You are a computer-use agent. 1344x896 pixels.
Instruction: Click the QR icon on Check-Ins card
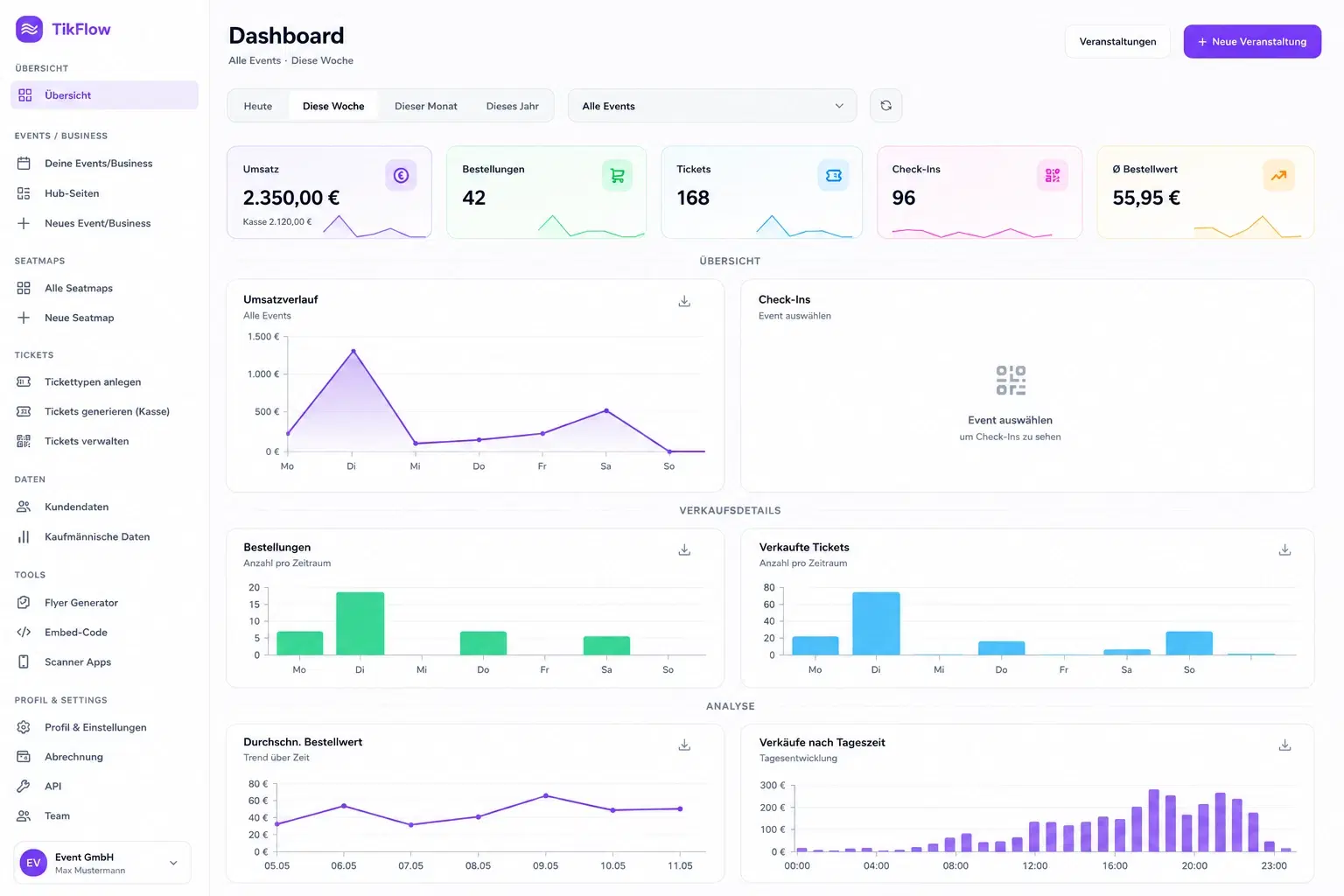pyautogui.click(x=1053, y=176)
